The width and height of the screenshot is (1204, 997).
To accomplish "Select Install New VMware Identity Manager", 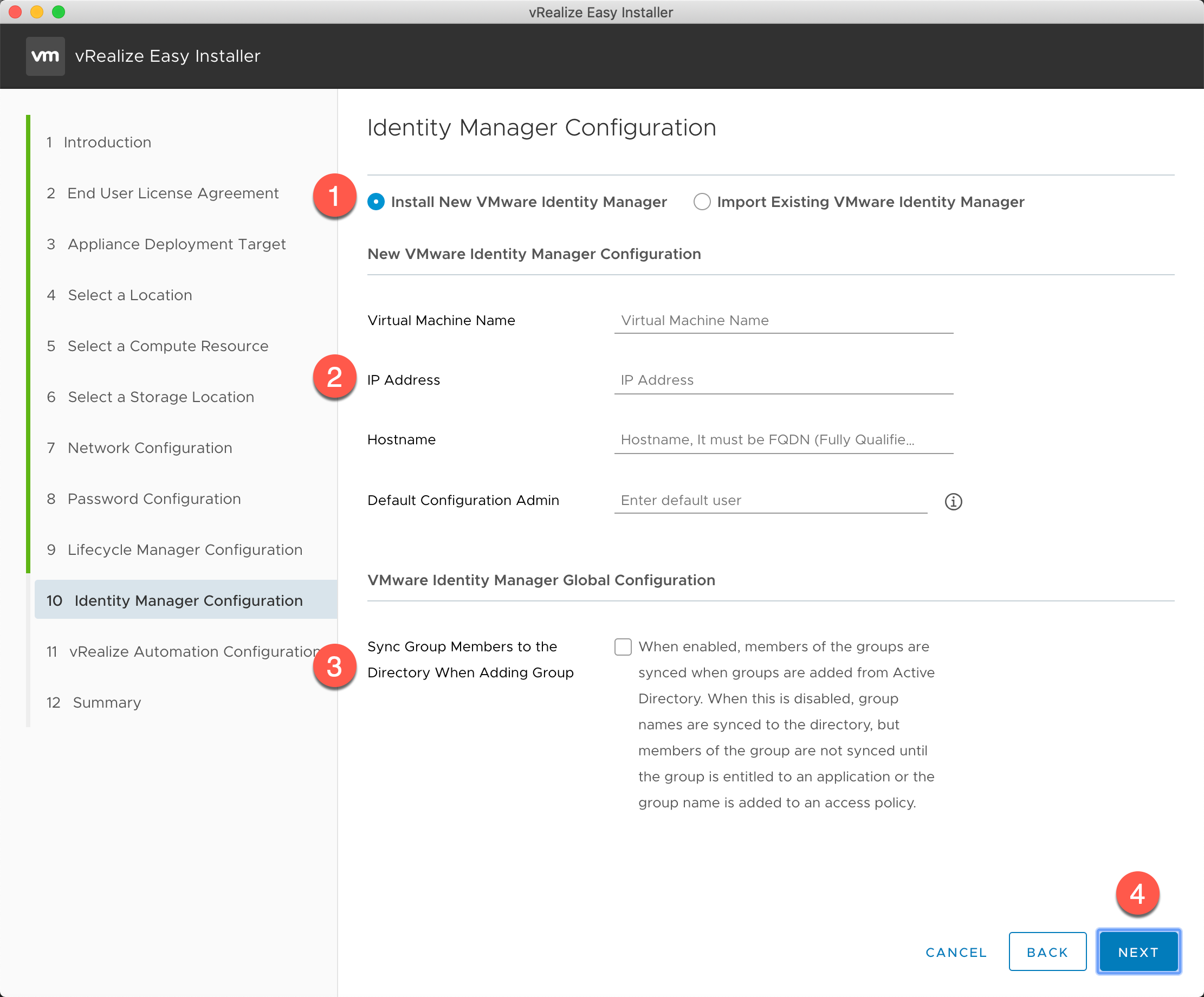I will pos(376,202).
